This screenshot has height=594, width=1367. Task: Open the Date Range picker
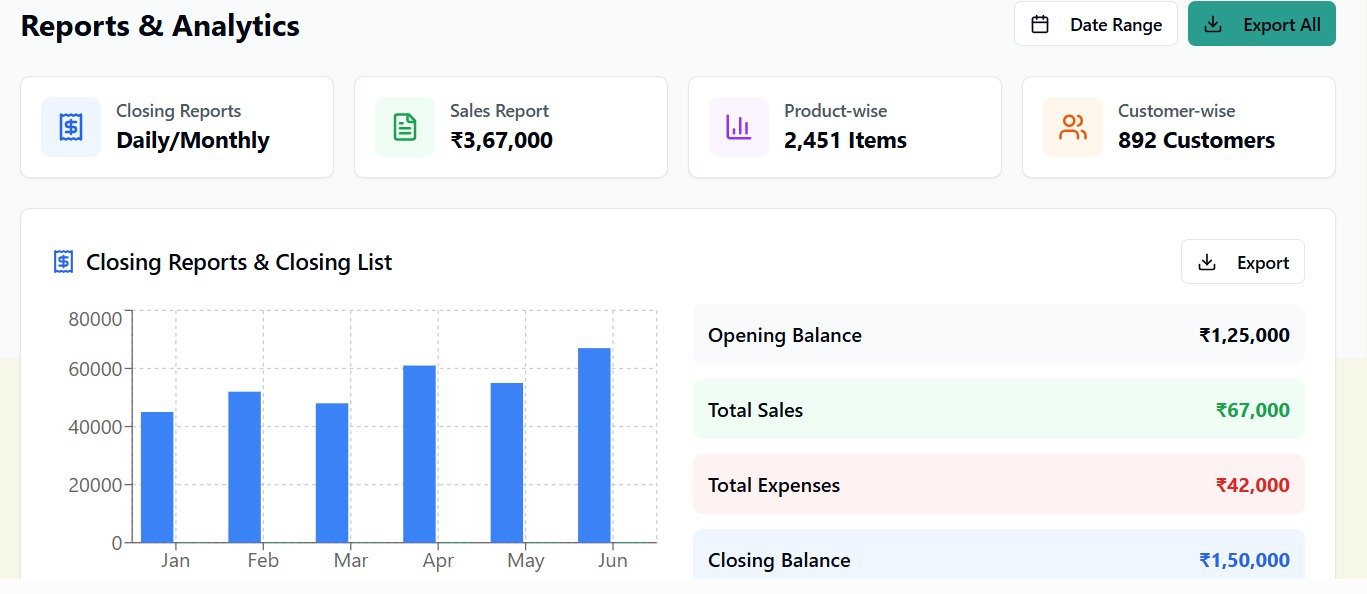(x=1095, y=25)
